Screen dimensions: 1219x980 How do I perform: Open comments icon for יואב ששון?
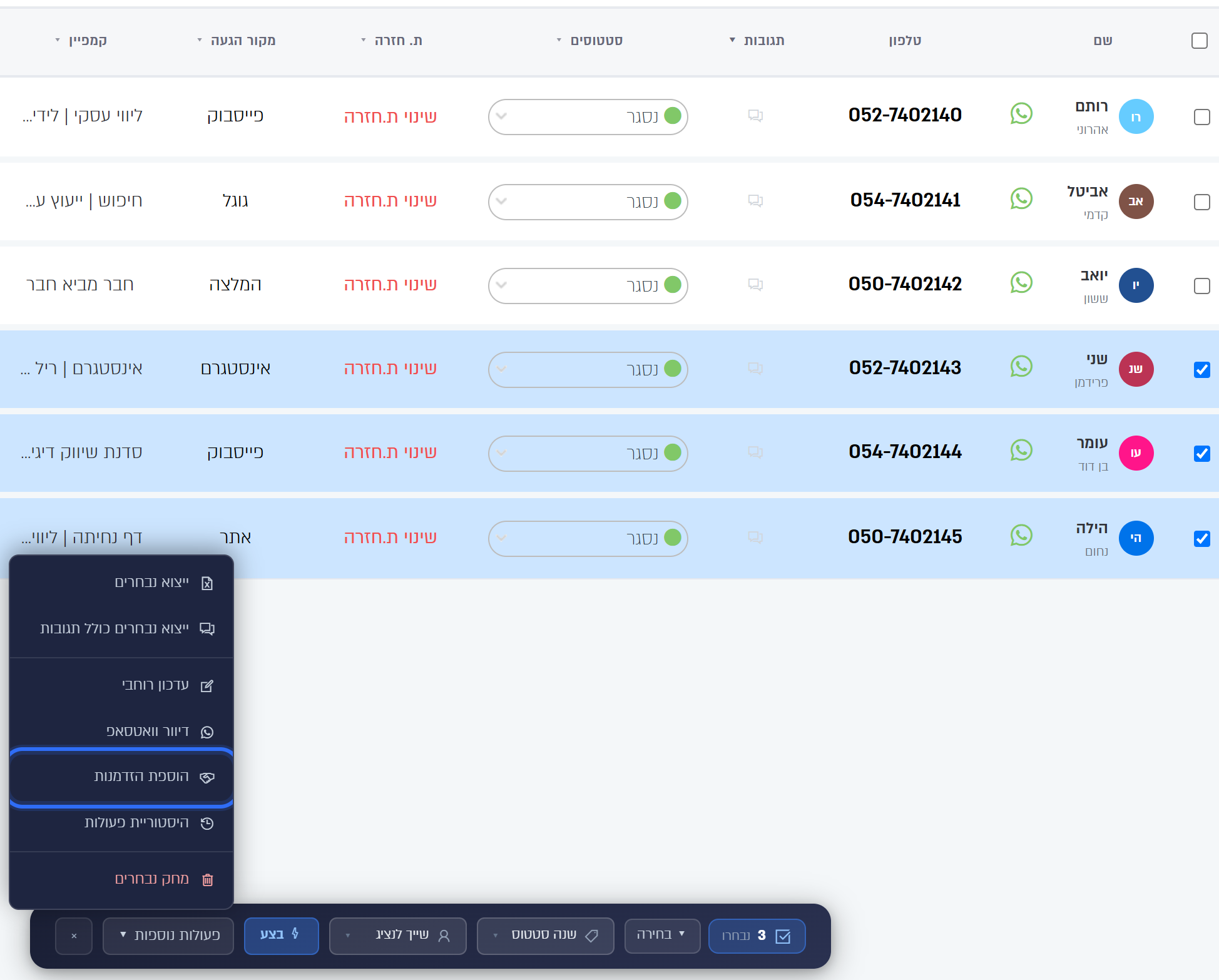(755, 285)
